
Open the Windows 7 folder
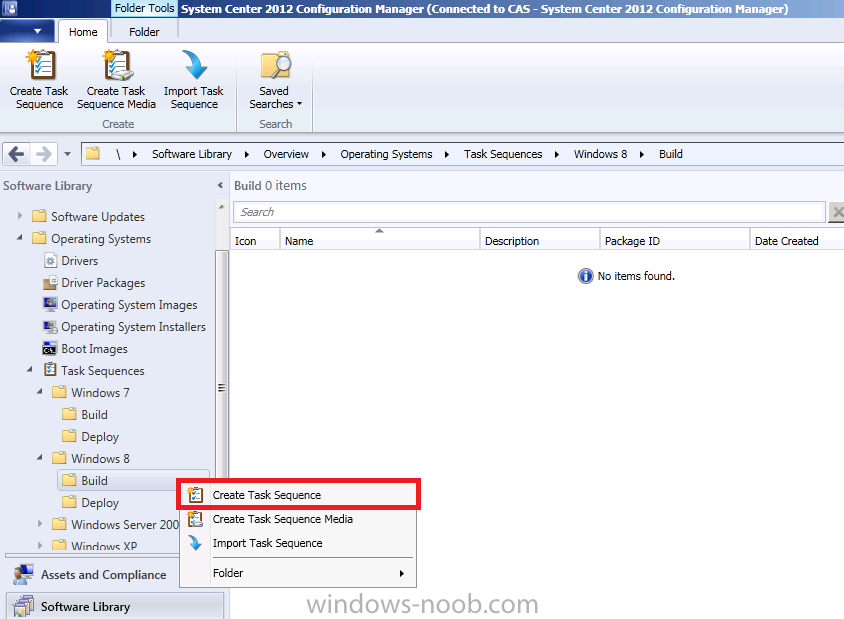pyautogui.click(x=100, y=393)
